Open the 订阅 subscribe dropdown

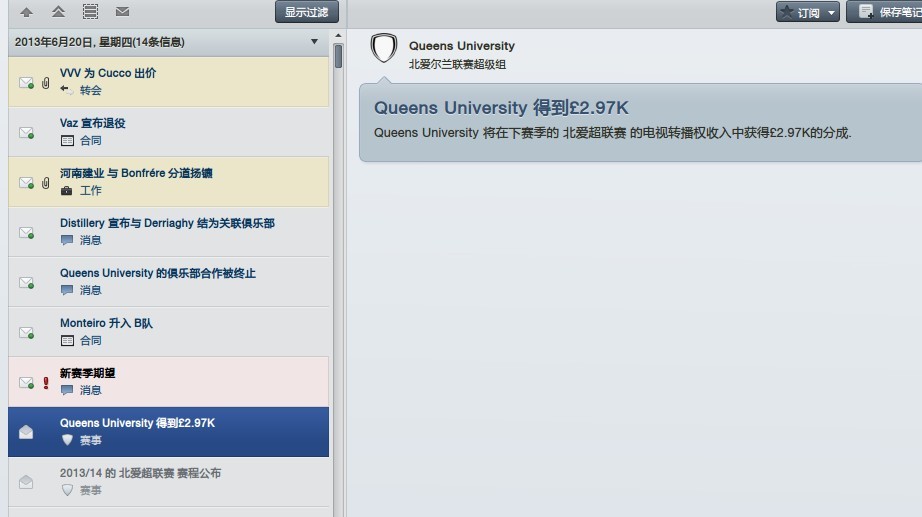pos(807,12)
